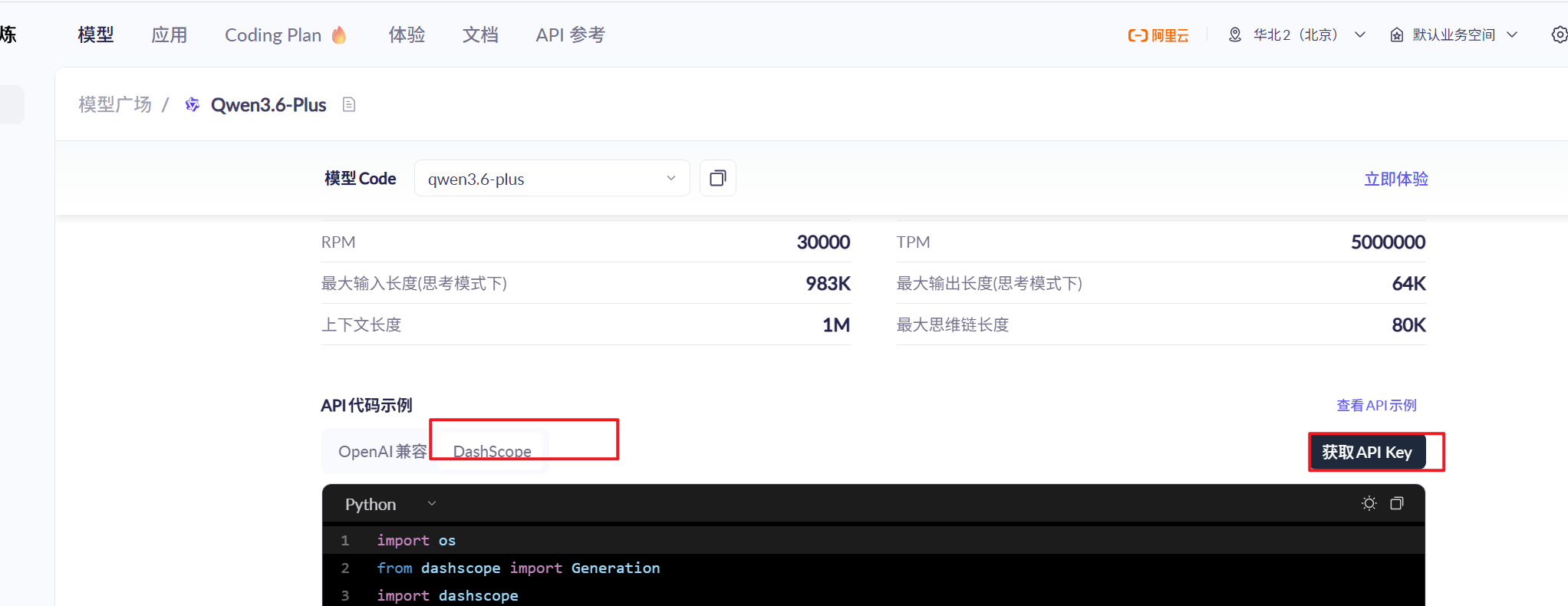Expand the 华北2（北京）region dropdown
Screen dimensions: 1568x606
(1360, 35)
